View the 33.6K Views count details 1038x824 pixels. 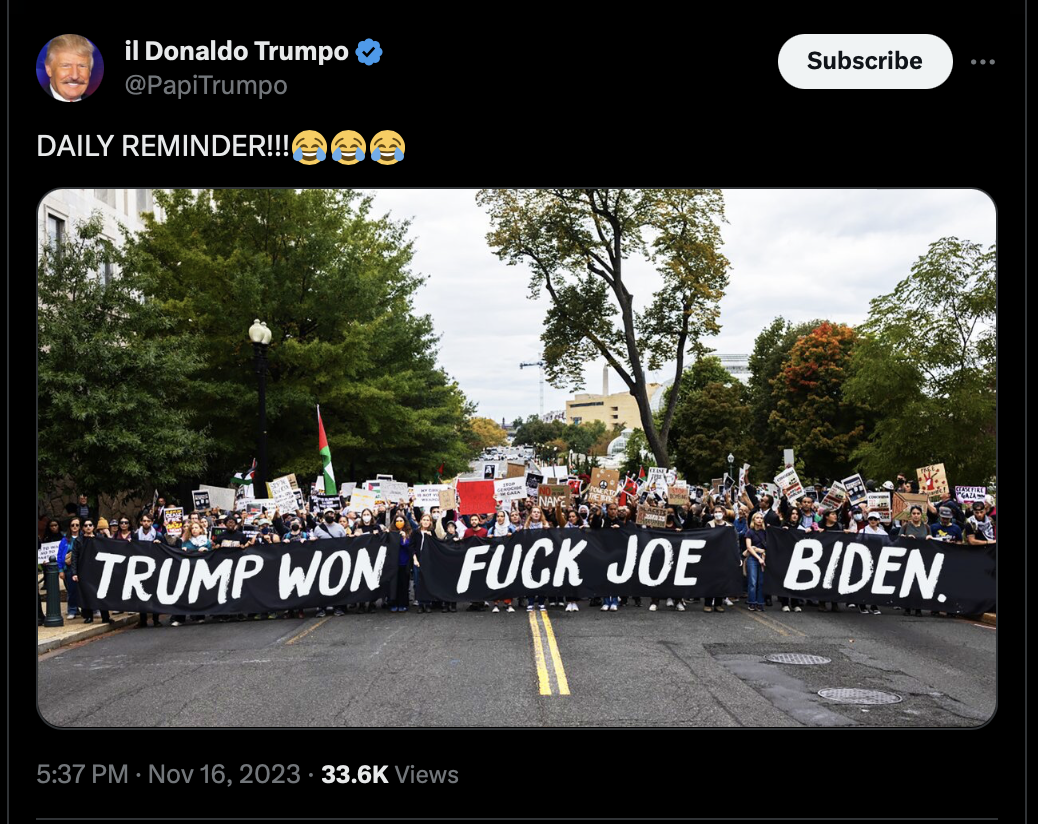click(x=389, y=774)
